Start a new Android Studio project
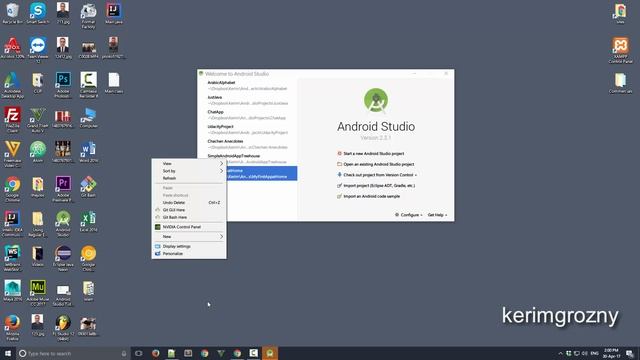The image size is (640, 360). 371,153
